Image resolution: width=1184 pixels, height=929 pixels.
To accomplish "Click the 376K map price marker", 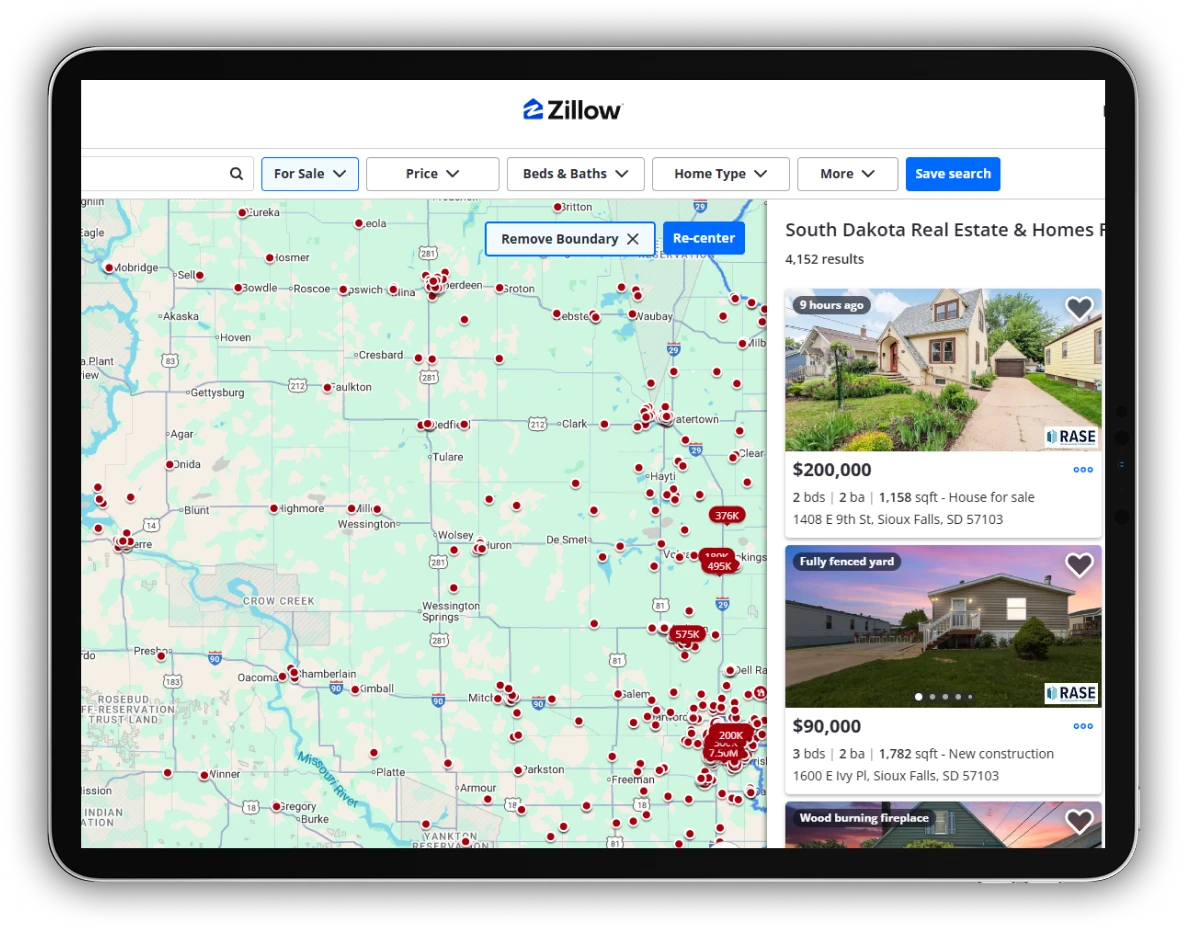I will 726,516.
